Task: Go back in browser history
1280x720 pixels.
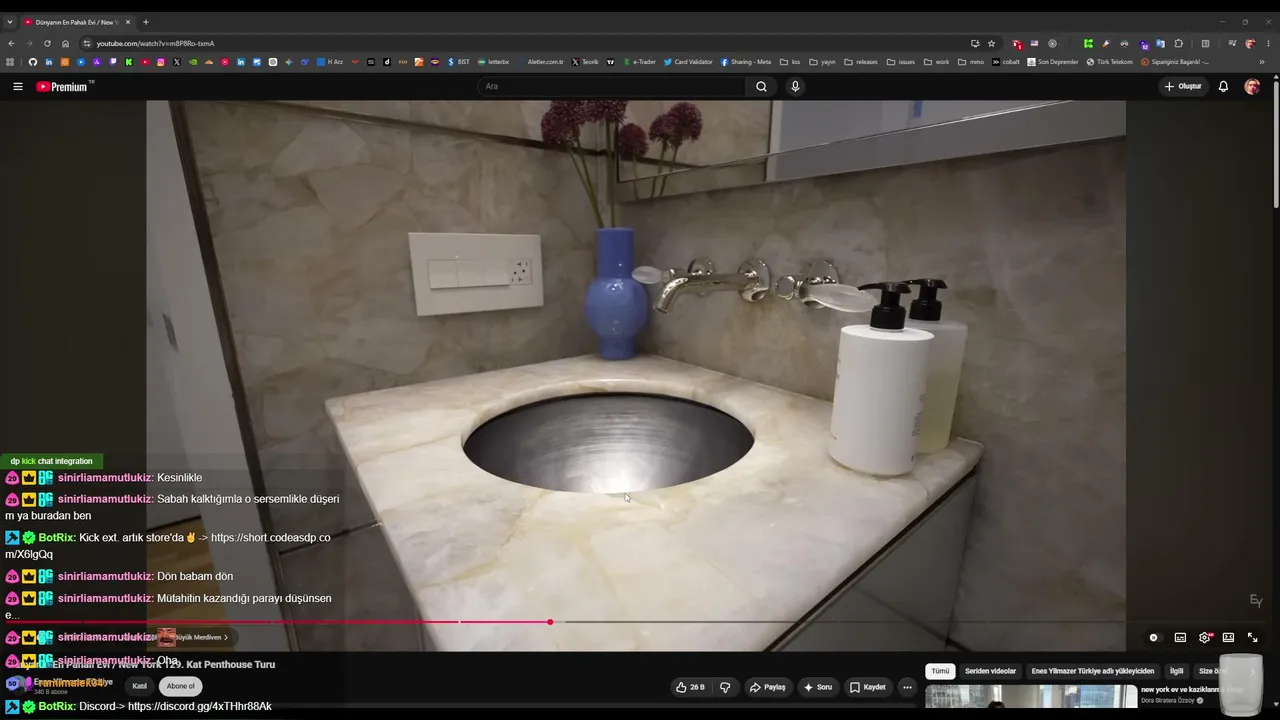Action: (x=11, y=43)
